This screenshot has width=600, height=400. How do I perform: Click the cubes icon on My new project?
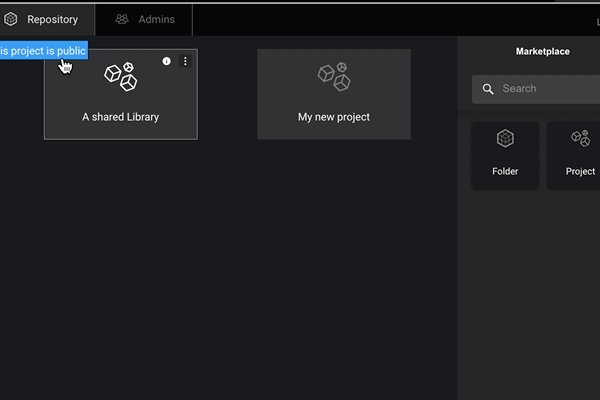click(333, 75)
